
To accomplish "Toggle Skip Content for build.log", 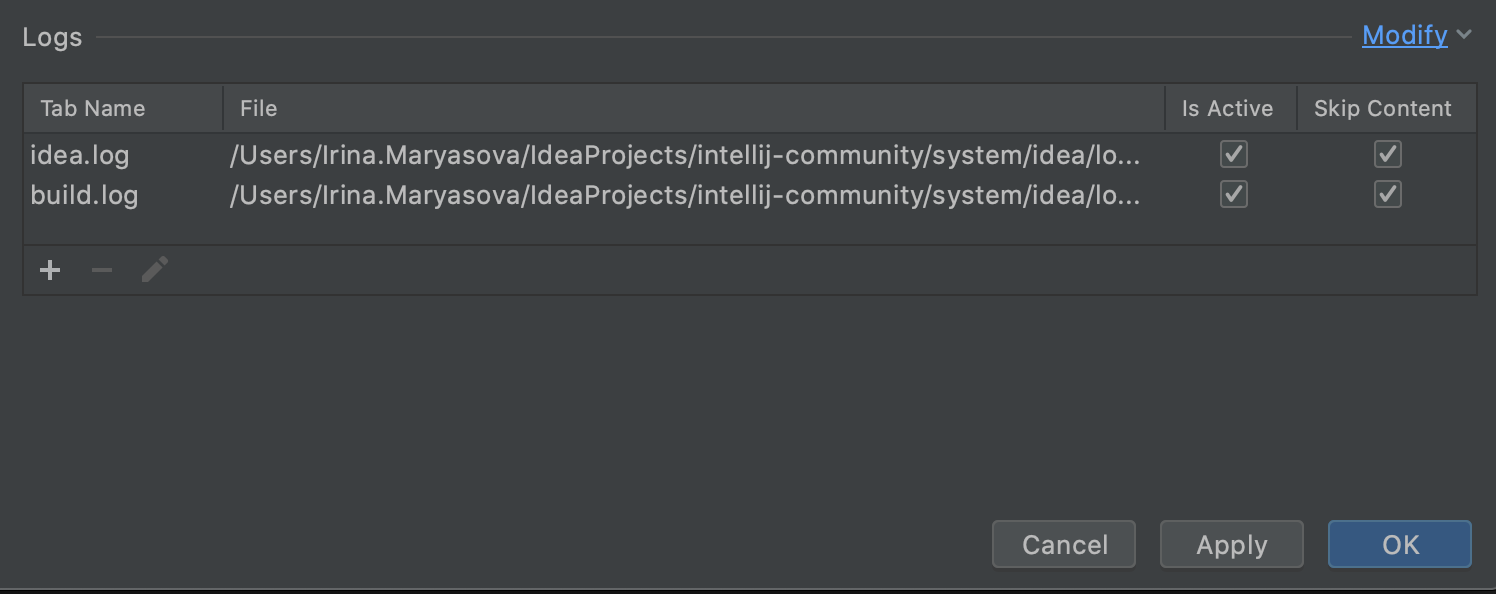I will 1387,193.
